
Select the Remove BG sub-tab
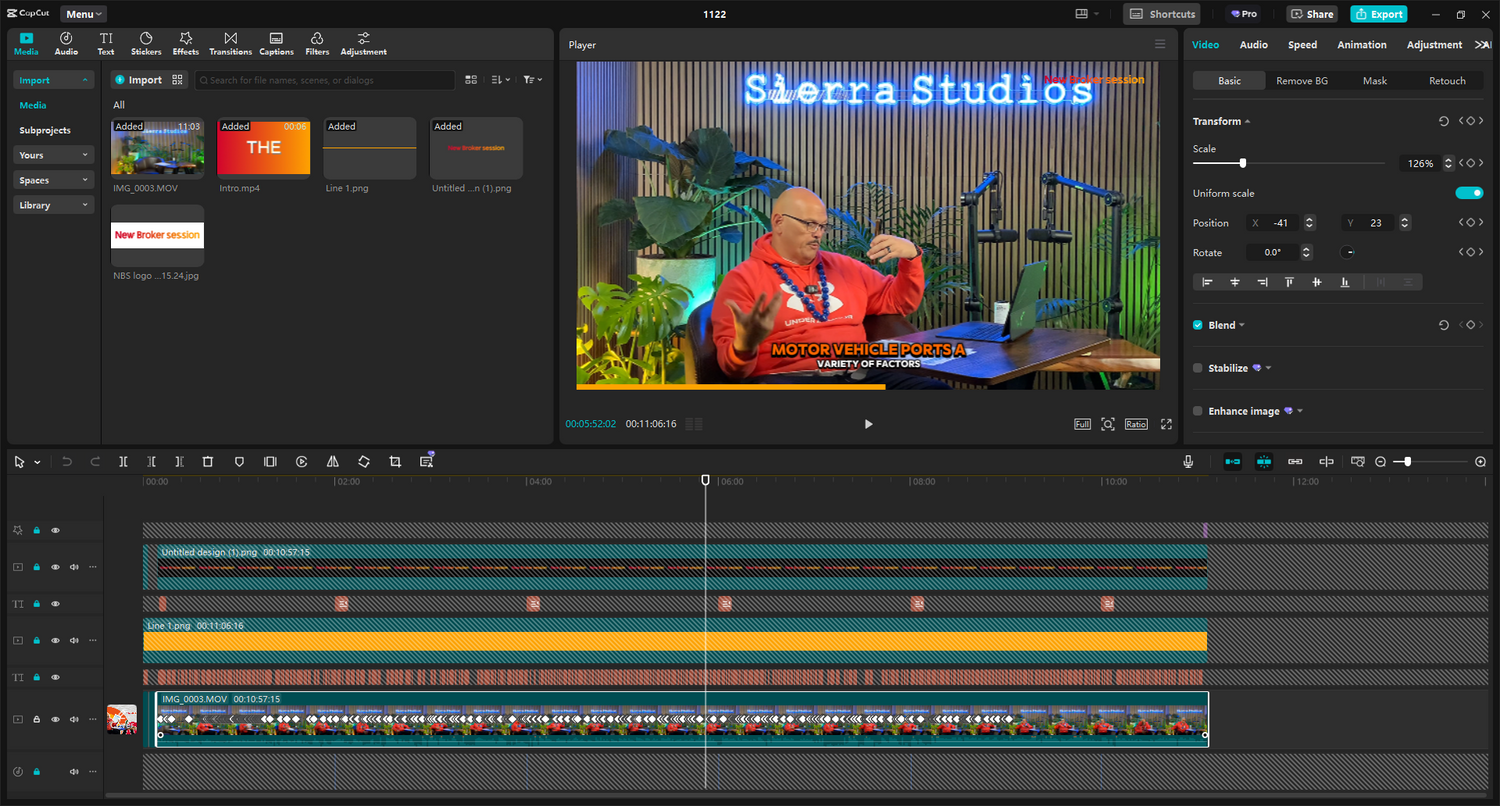point(1302,81)
